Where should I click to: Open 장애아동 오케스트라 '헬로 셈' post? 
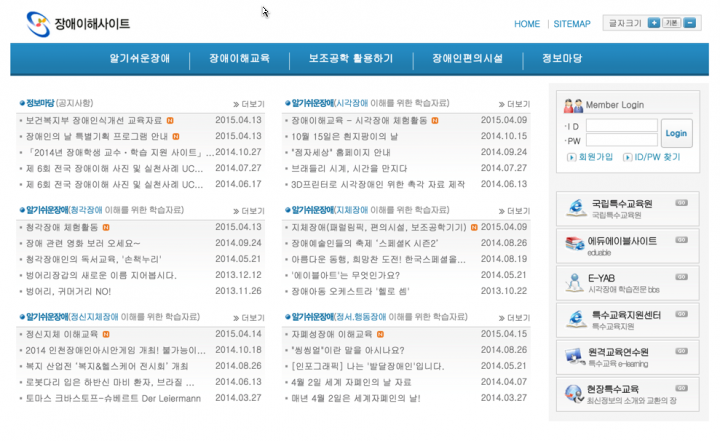click(350, 292)
